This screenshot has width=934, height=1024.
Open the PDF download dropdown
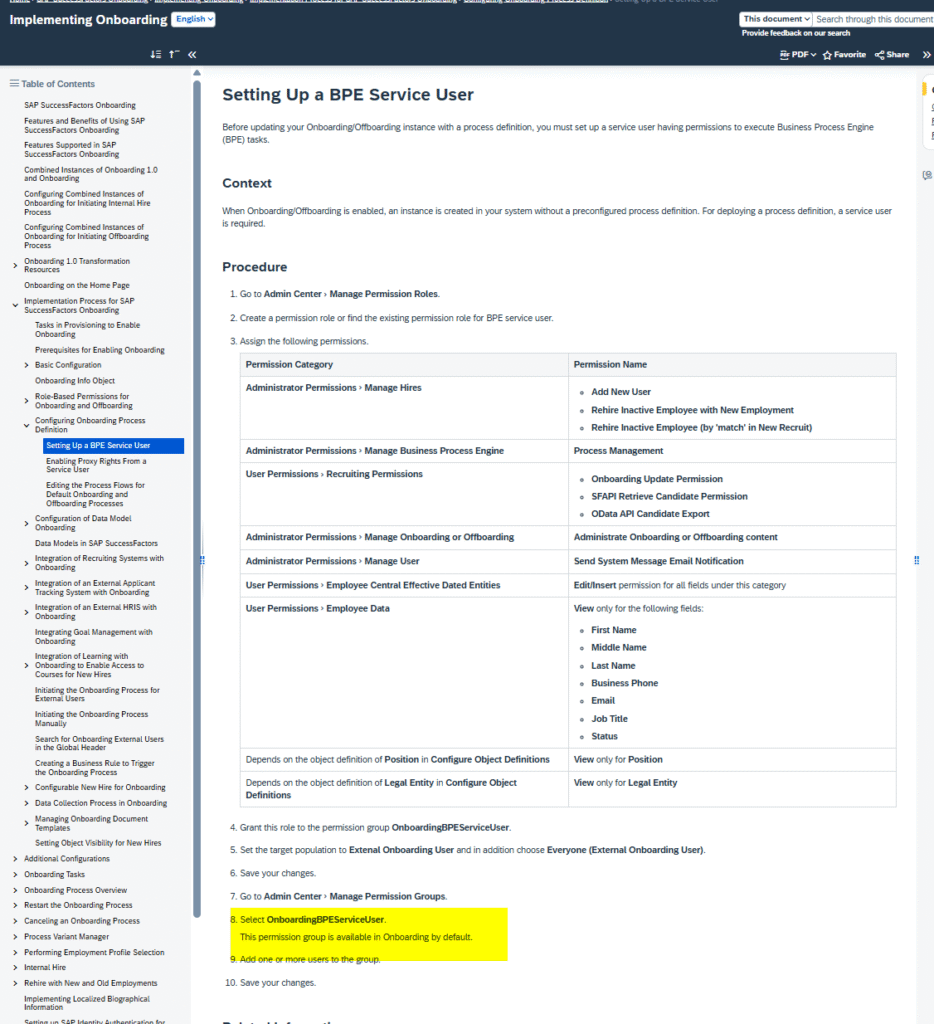tap(797, 55)
